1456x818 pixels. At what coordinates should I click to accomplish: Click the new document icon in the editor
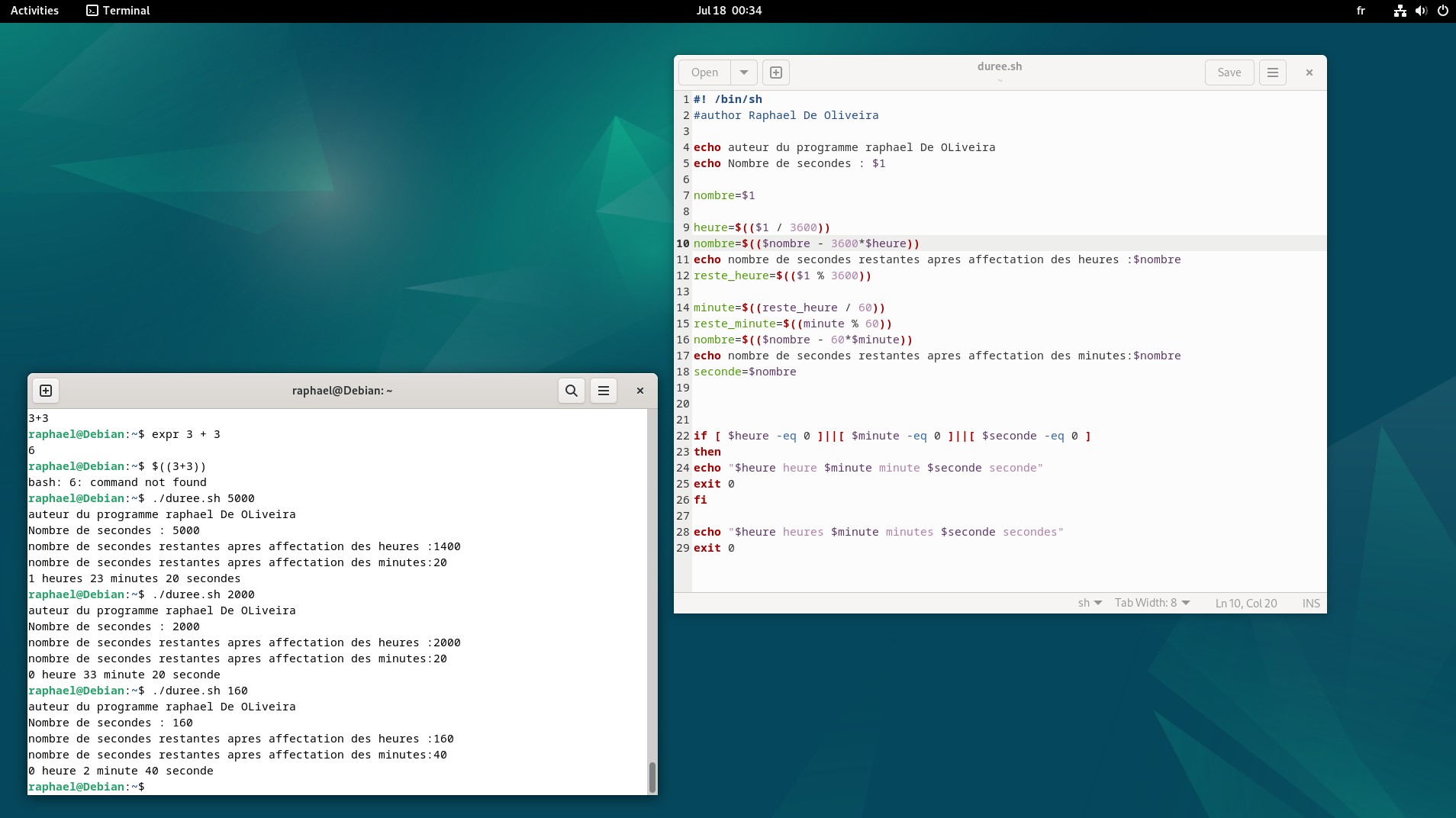click(775, 72)
